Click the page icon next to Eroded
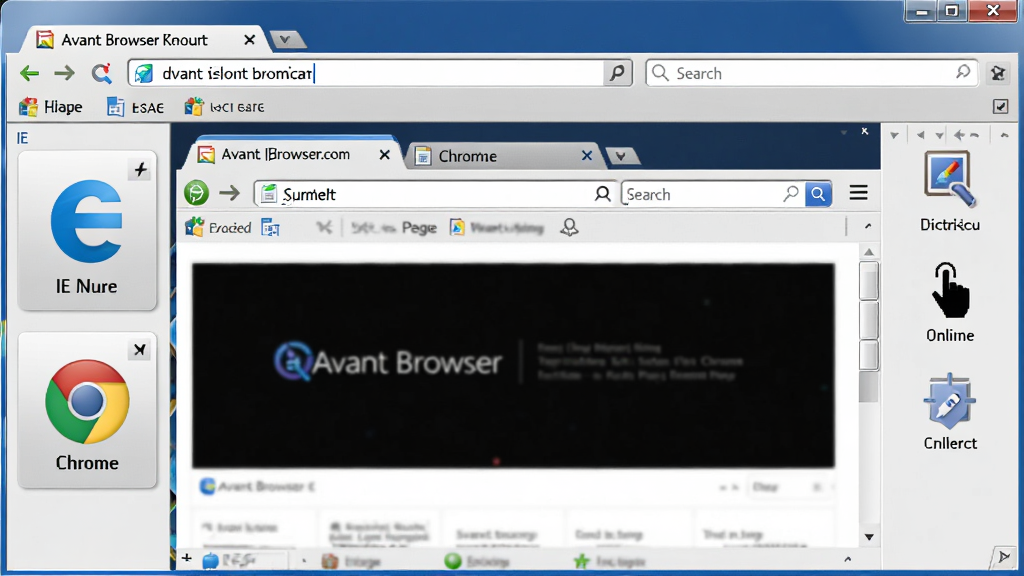This screenshot has height=576, width=1024. pos(270,227)
